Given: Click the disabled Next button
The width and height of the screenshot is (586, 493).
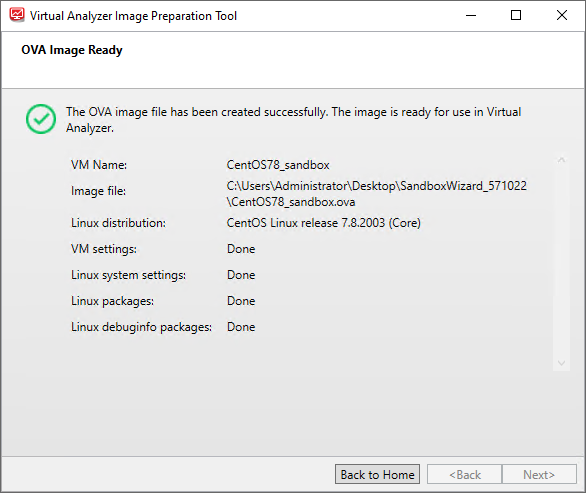Looking at the screenshot, I should point(539,474).
